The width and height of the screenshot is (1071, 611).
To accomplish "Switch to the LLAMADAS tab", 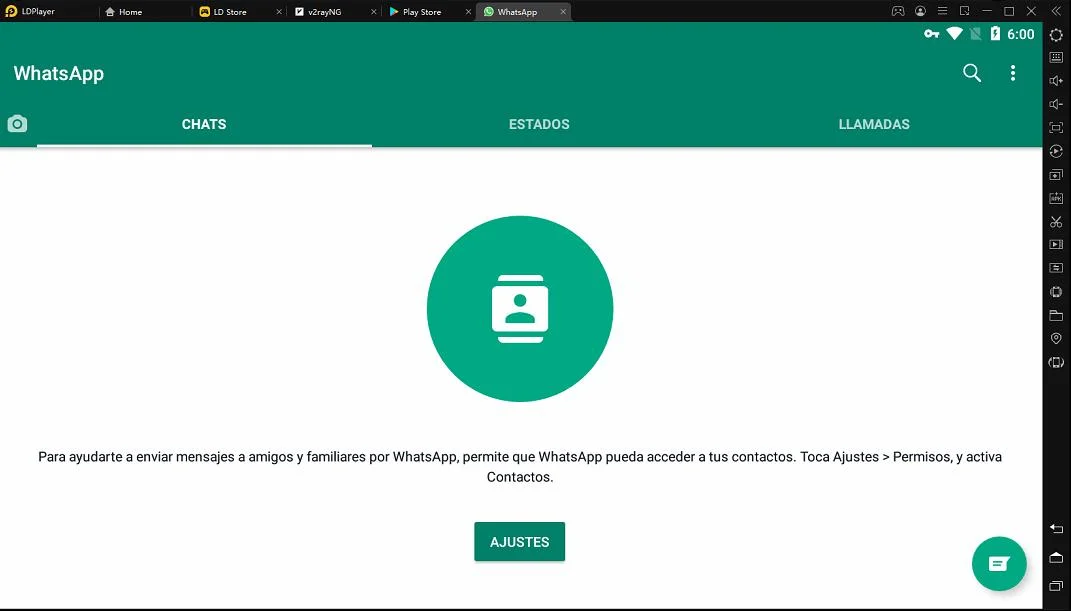I will pos(874,124).
